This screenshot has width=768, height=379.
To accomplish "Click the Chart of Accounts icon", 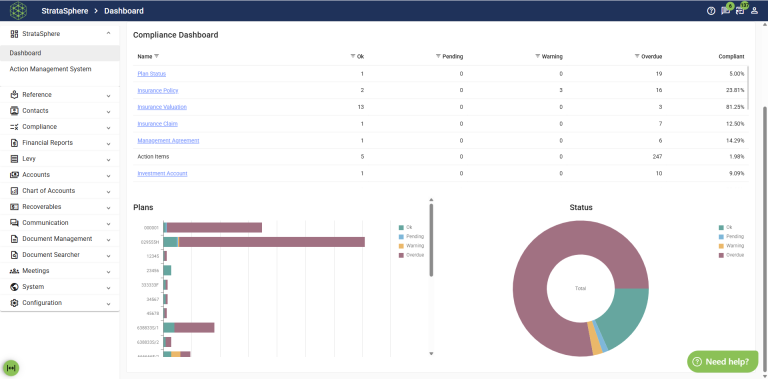I will click(14, 191).
